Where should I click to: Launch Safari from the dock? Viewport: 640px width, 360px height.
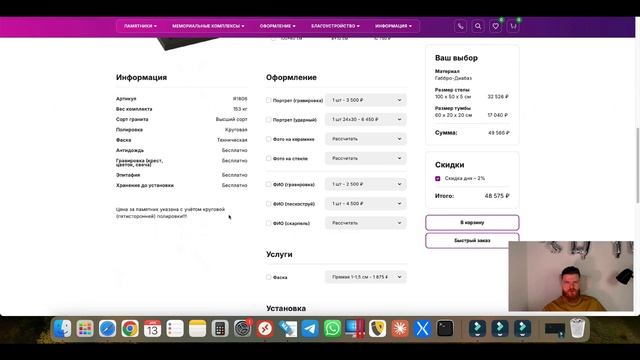(x=107, y=329)
